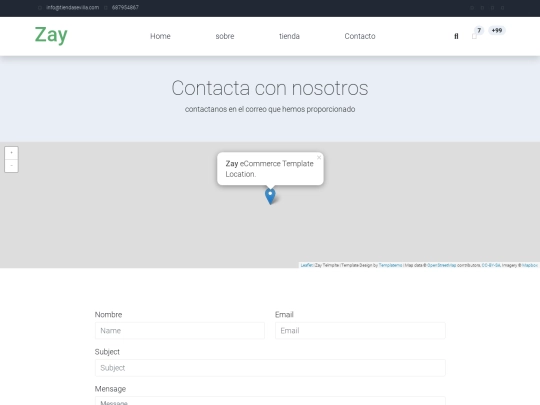
Task: Open the tienda menu item
Action: [289, 36]
